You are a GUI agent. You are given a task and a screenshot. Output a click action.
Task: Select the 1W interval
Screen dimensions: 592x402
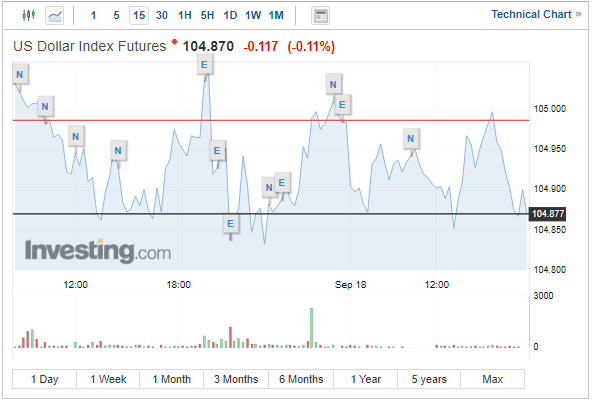coord(253,15)
